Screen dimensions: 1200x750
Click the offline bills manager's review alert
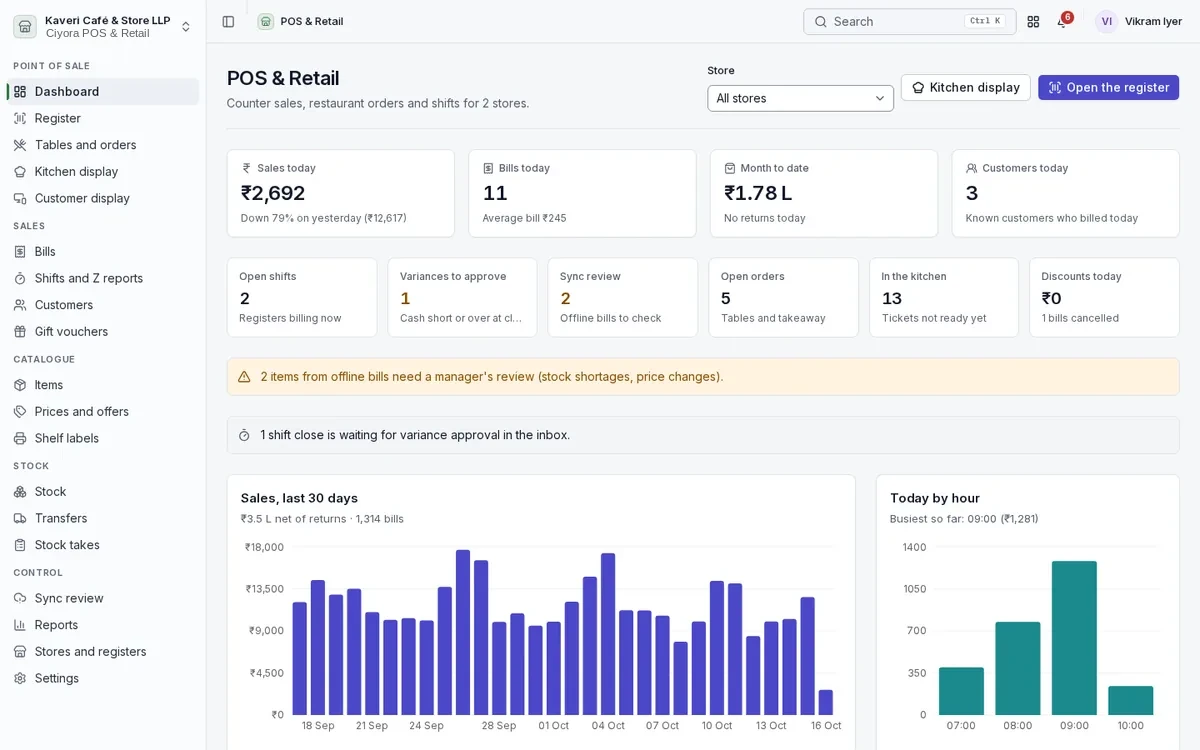coord(703,377)
